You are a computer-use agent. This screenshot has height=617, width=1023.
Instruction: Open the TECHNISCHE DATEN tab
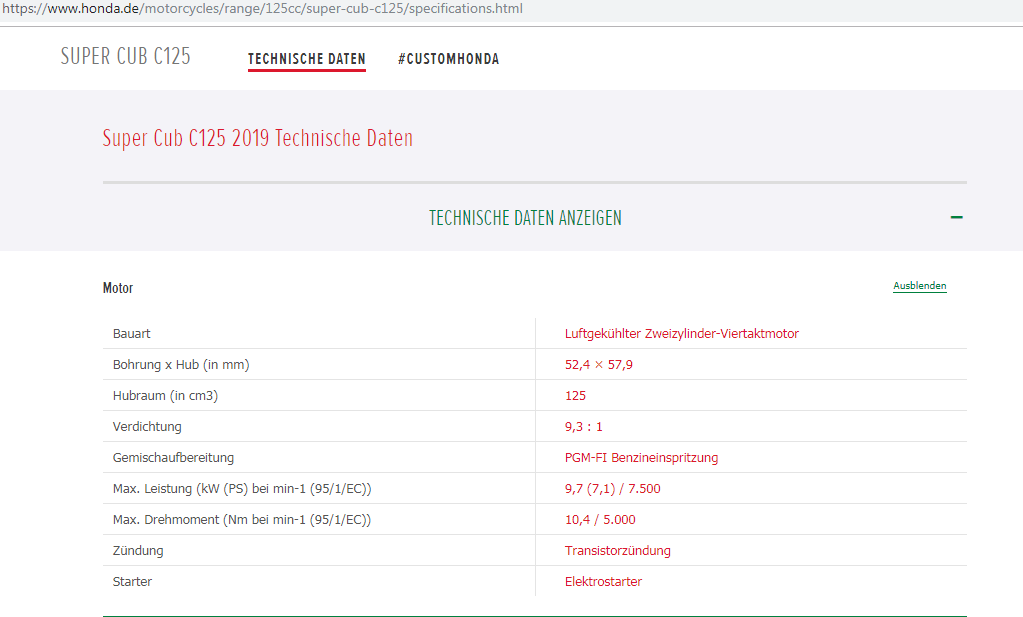(306, 59)
